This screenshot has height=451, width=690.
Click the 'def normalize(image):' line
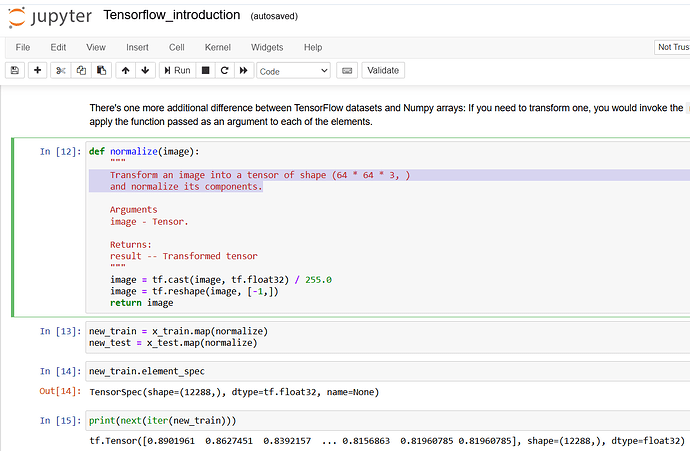click(144, 151)
